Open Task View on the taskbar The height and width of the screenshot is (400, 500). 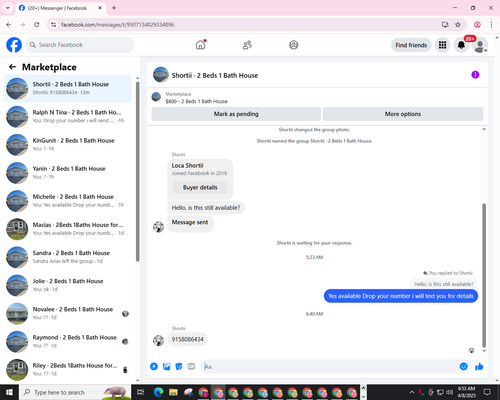(x=140, y=392)
